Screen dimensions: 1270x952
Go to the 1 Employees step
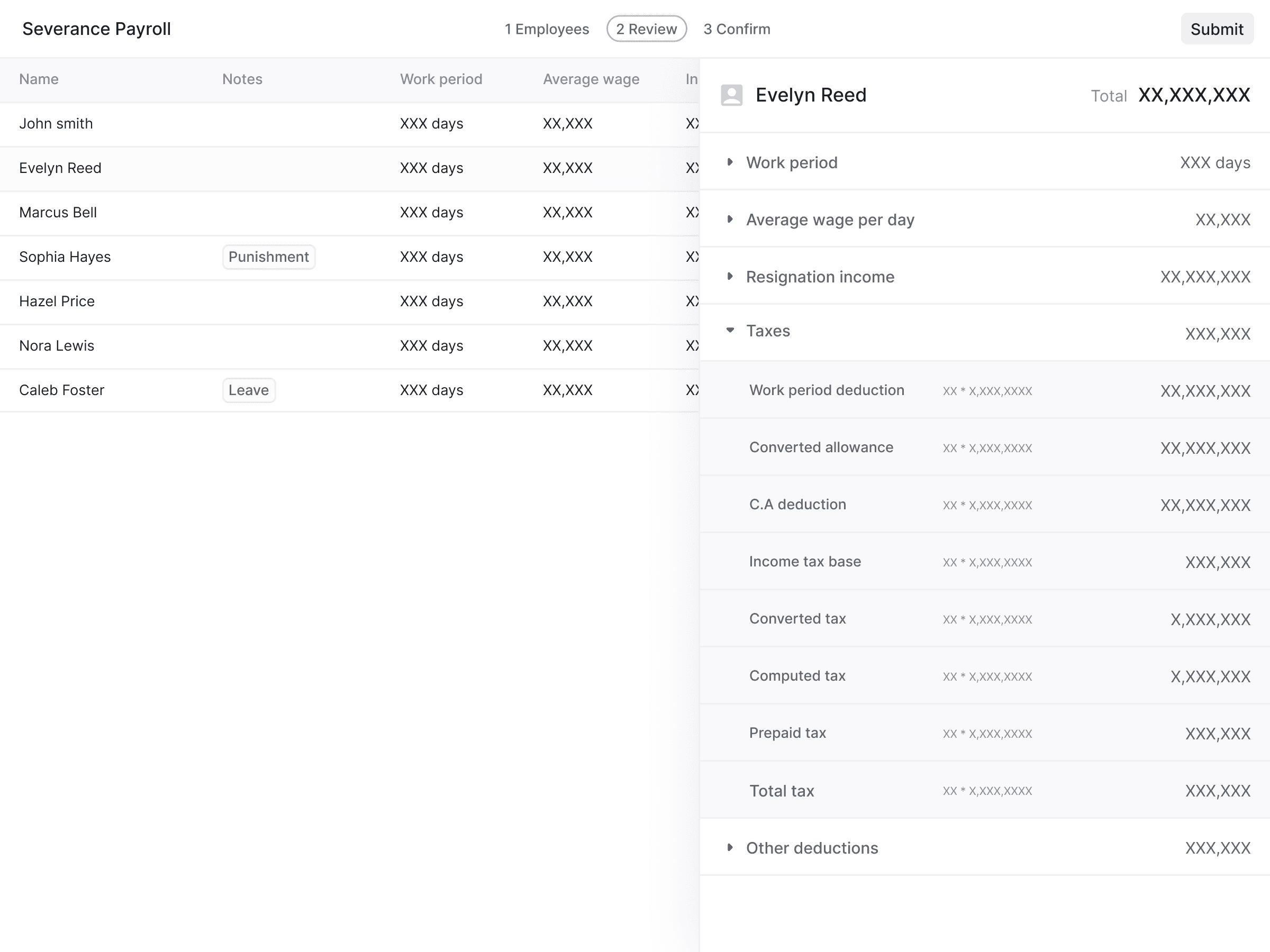pos(547,29)
